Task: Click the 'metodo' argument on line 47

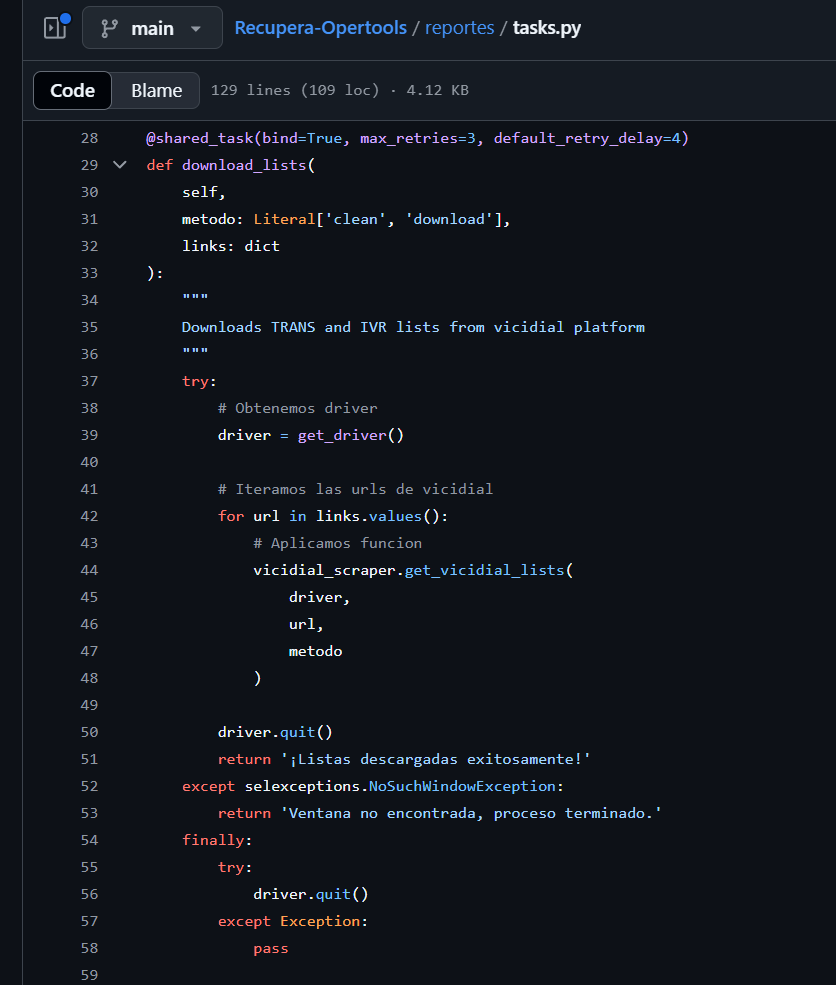Action: point(315,651)
